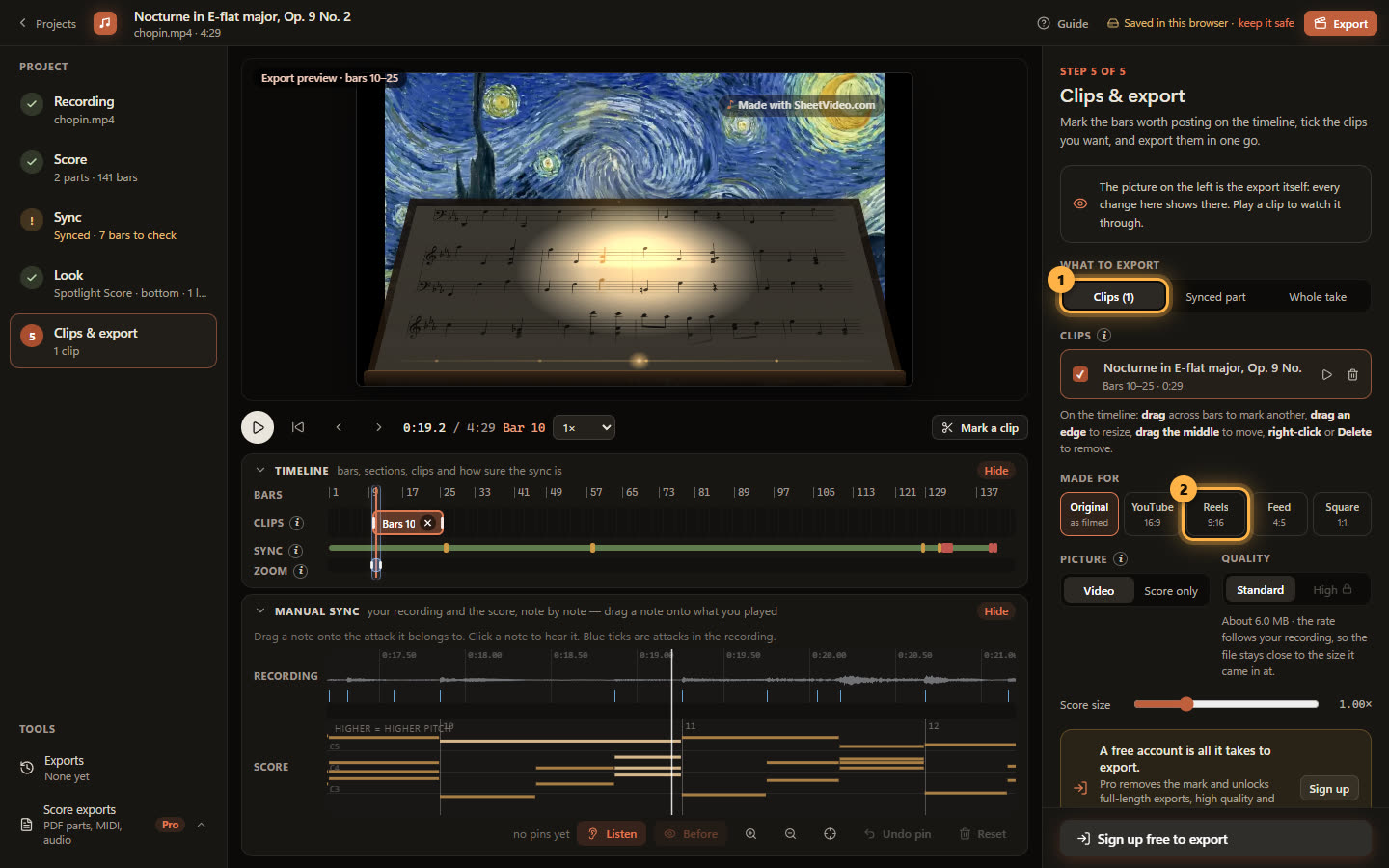Hide the Manual sync panel
This screenshot has height=868, width=1389.
pos(996,611)
